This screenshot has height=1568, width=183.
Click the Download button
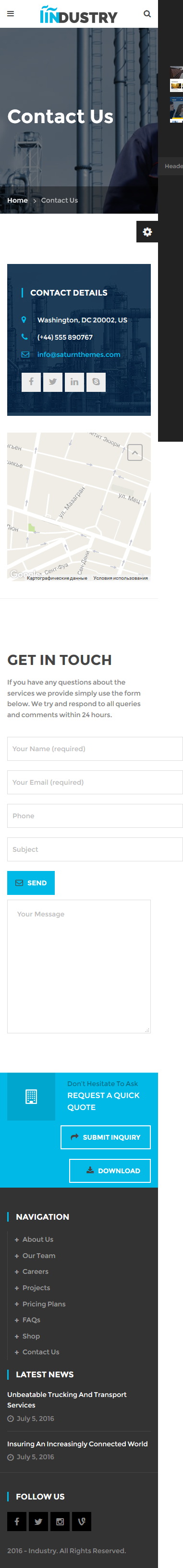pyautogui.click(x=110, y=1170)
